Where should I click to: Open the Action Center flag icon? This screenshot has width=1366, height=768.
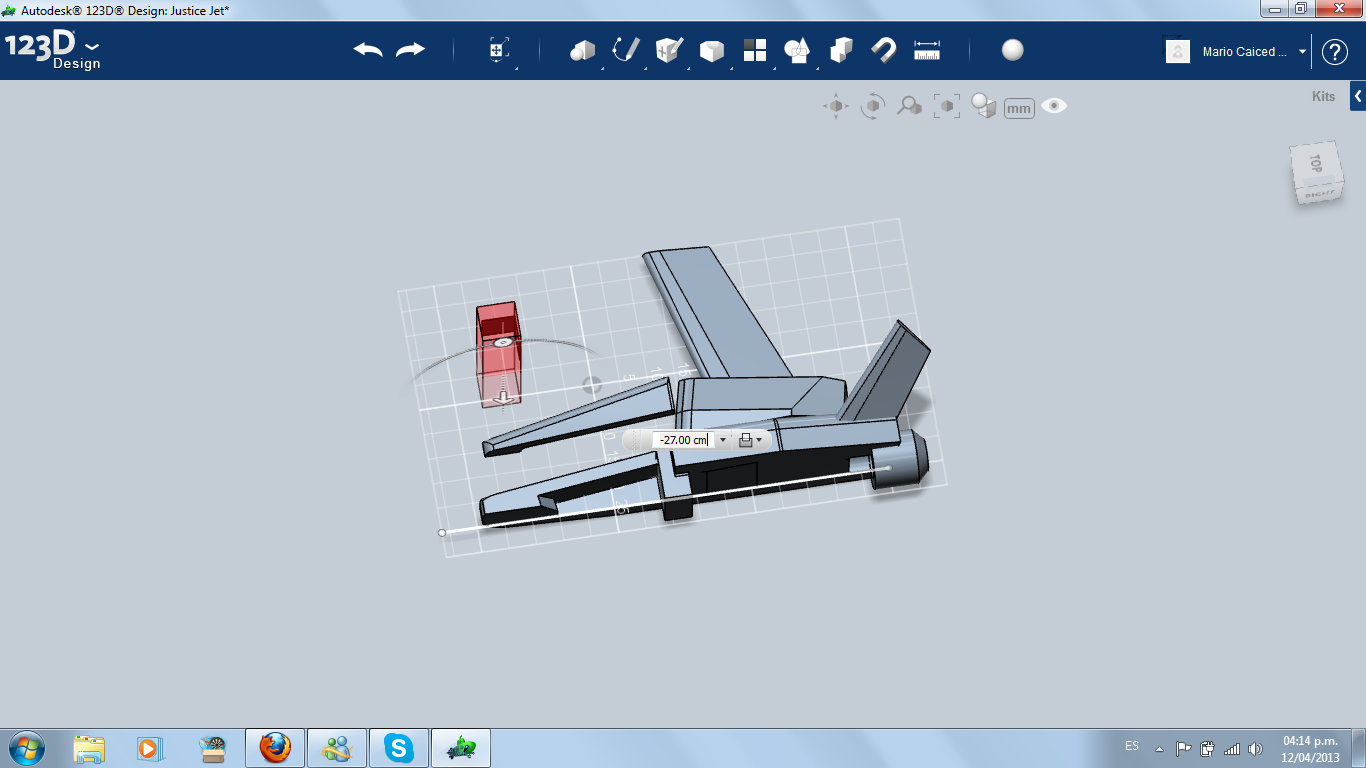[x=1183, y=748]
